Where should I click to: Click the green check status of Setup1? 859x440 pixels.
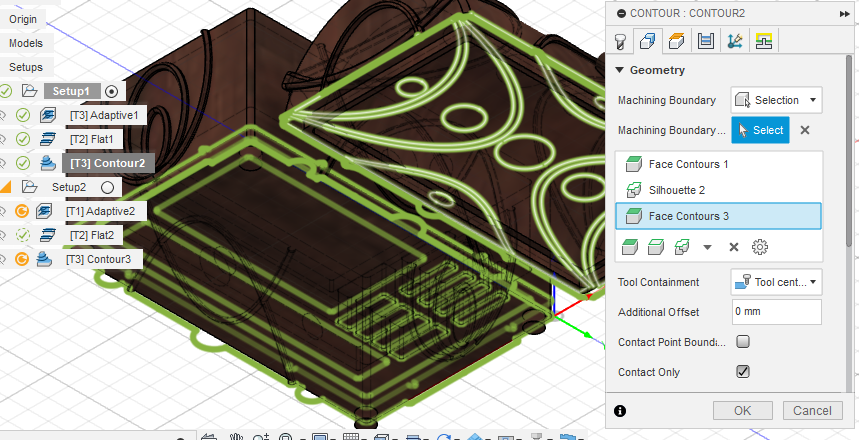click(5, 92)
